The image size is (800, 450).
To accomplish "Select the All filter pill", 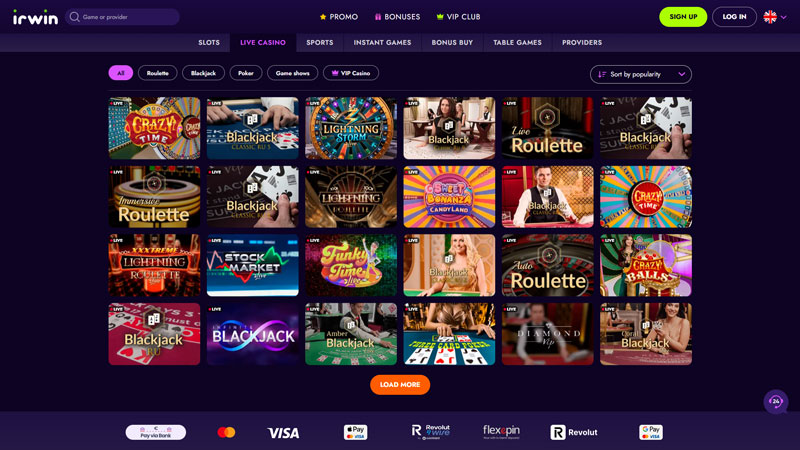I will point(120,73).
